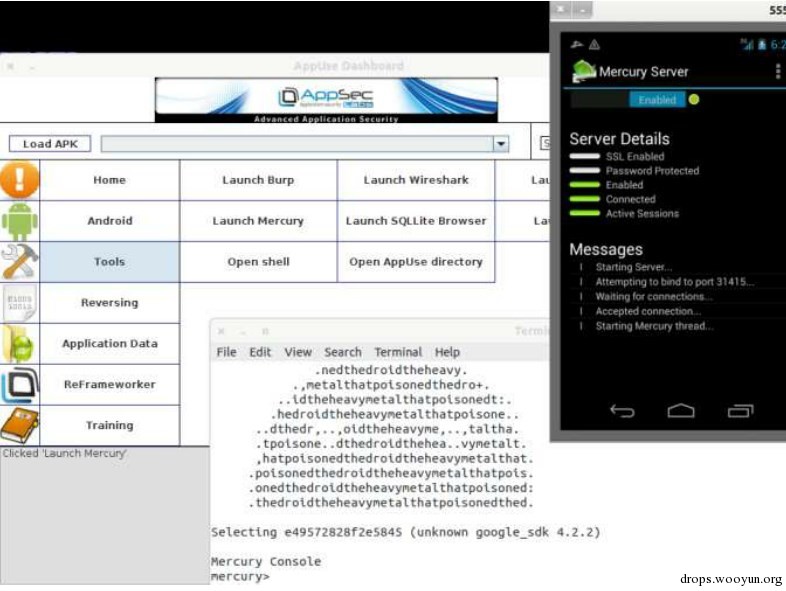Click the hammer and wrench Tools icon
The image size is (786, 591).
20,261
